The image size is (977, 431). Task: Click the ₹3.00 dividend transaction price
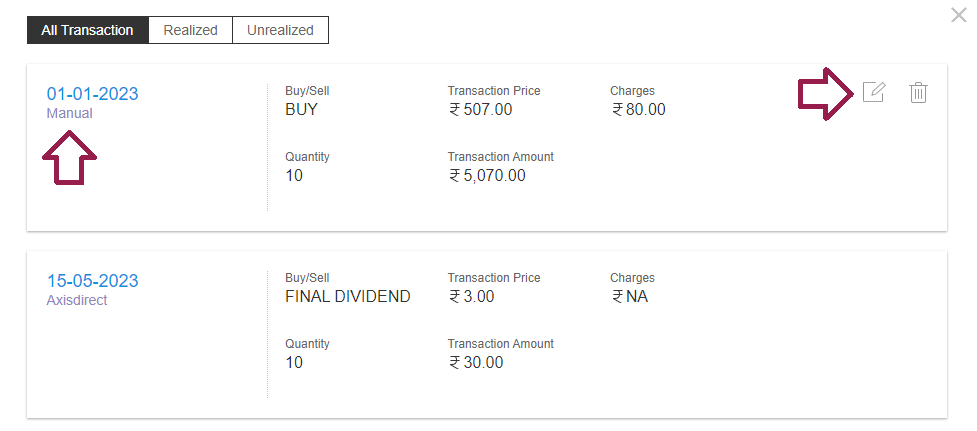pyautogui.click(x=472, y=296)
